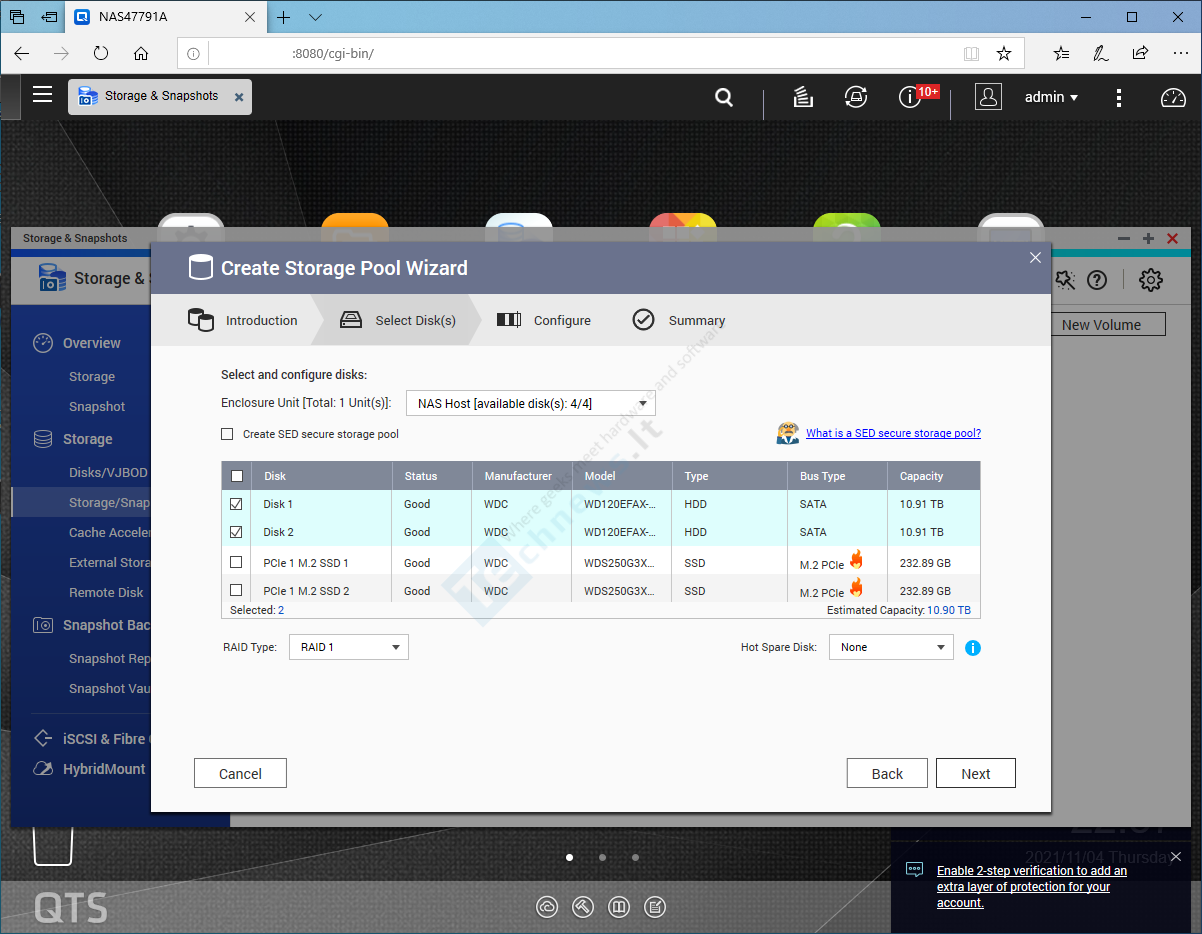Select the second desktop page dot
This screenshot has height=934, width=1202.
click(602, 857)
